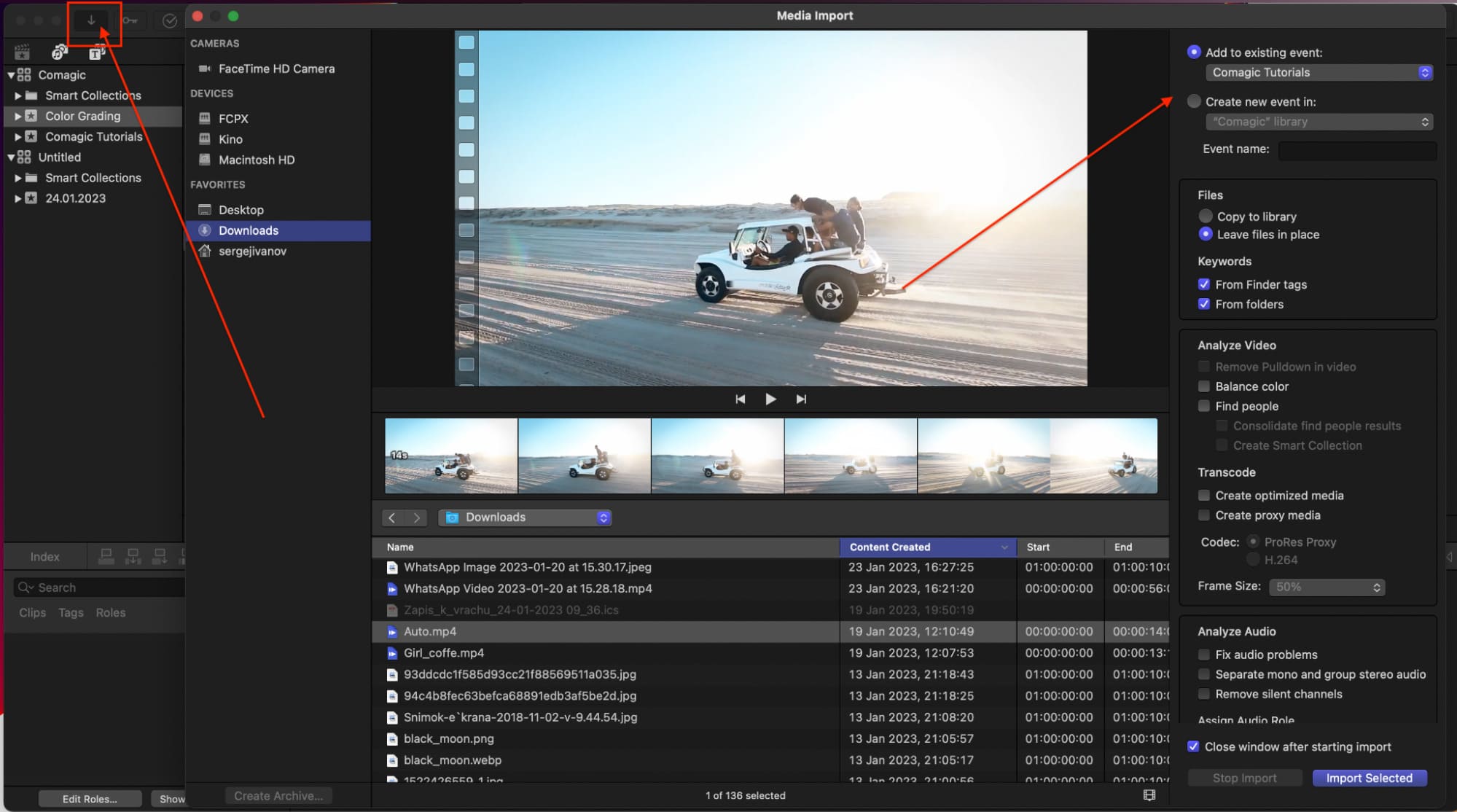This screenshot has width=1457, height=812.
Task: Skip to next clip in preview
Action: point(801,399)
